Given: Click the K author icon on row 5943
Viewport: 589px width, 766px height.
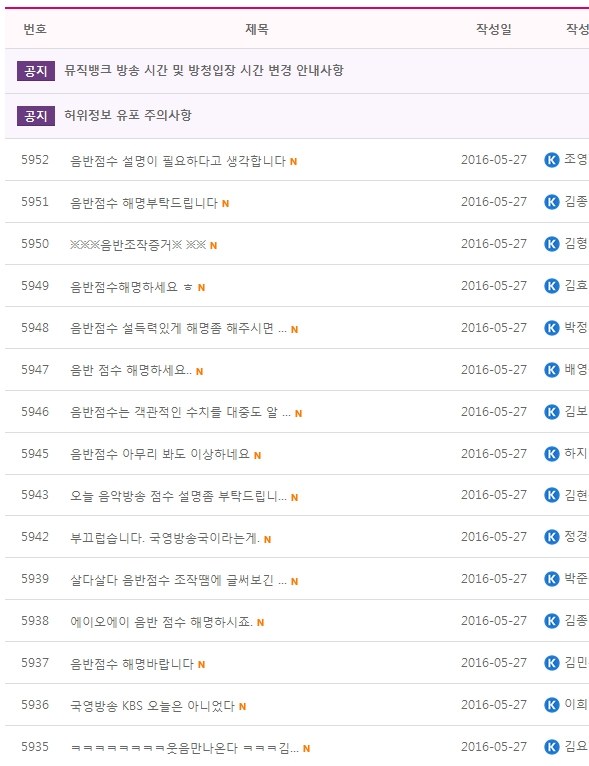Looking at the screenshot, I should coord(551,495).
